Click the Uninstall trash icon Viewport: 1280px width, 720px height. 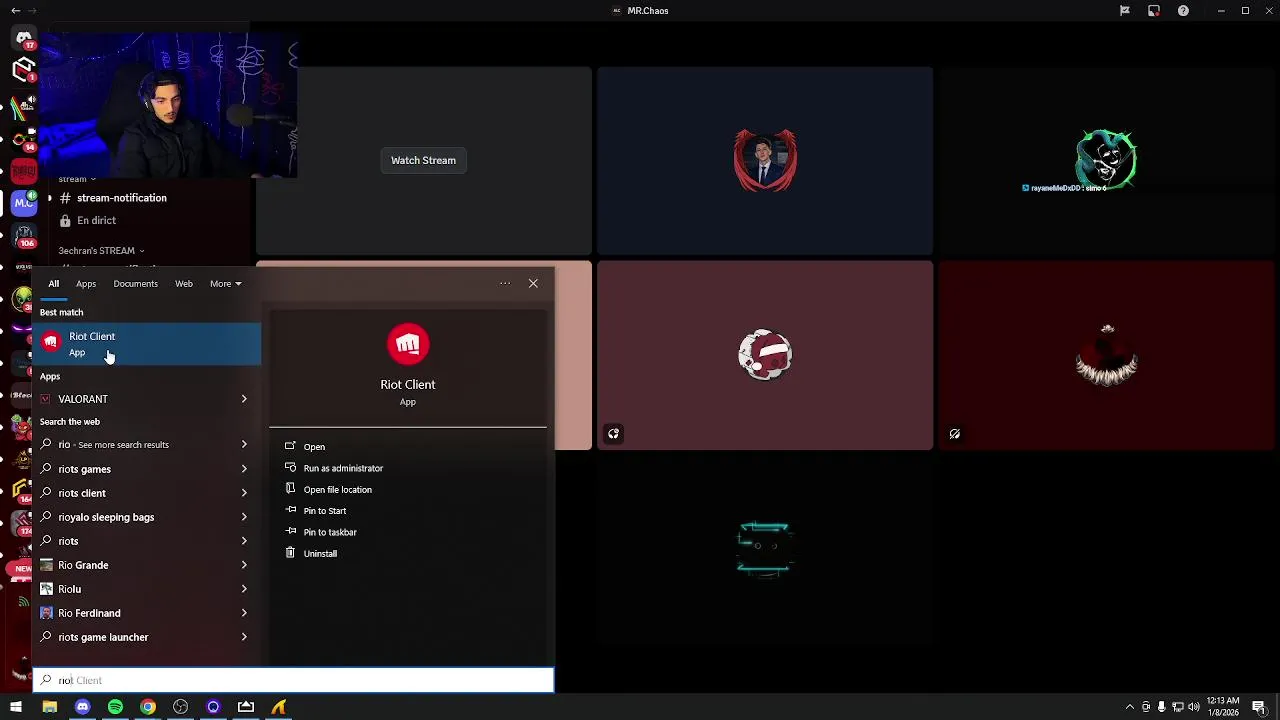pos(290,553)
